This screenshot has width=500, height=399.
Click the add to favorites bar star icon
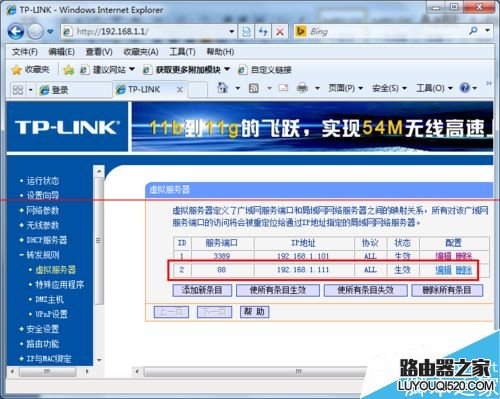click(69, 70)
